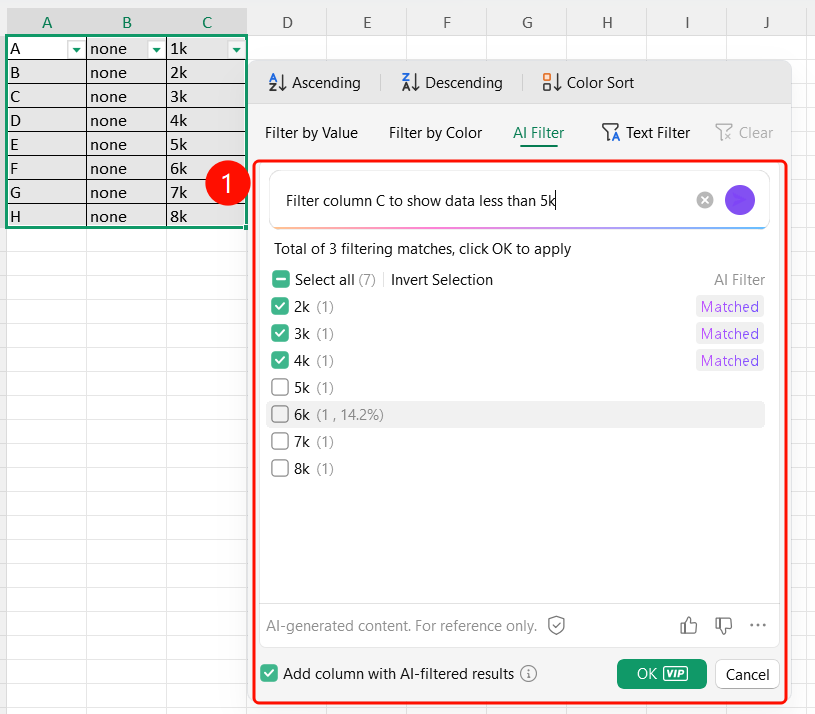Click the Matched tag for 3k
Image resolution: width=815 pixels, height=714 pixels.
730,334
